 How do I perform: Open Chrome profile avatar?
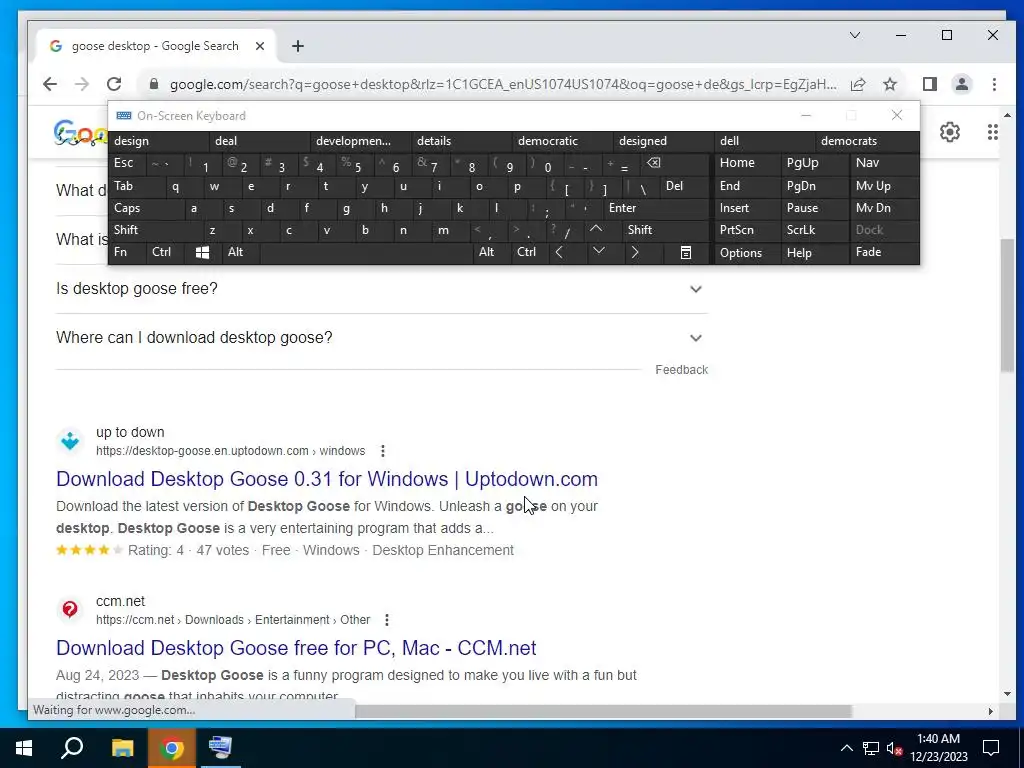(961, 84)
